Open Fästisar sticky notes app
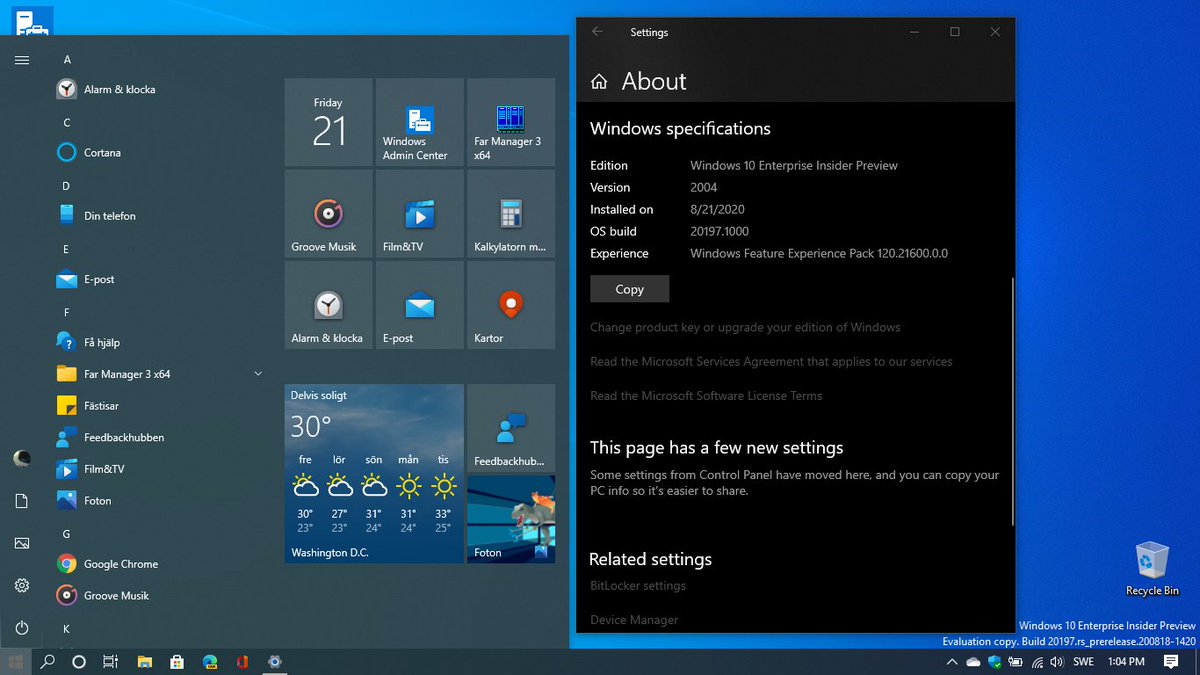Screen dimensions: 1200x675 (x=160, y=405)
